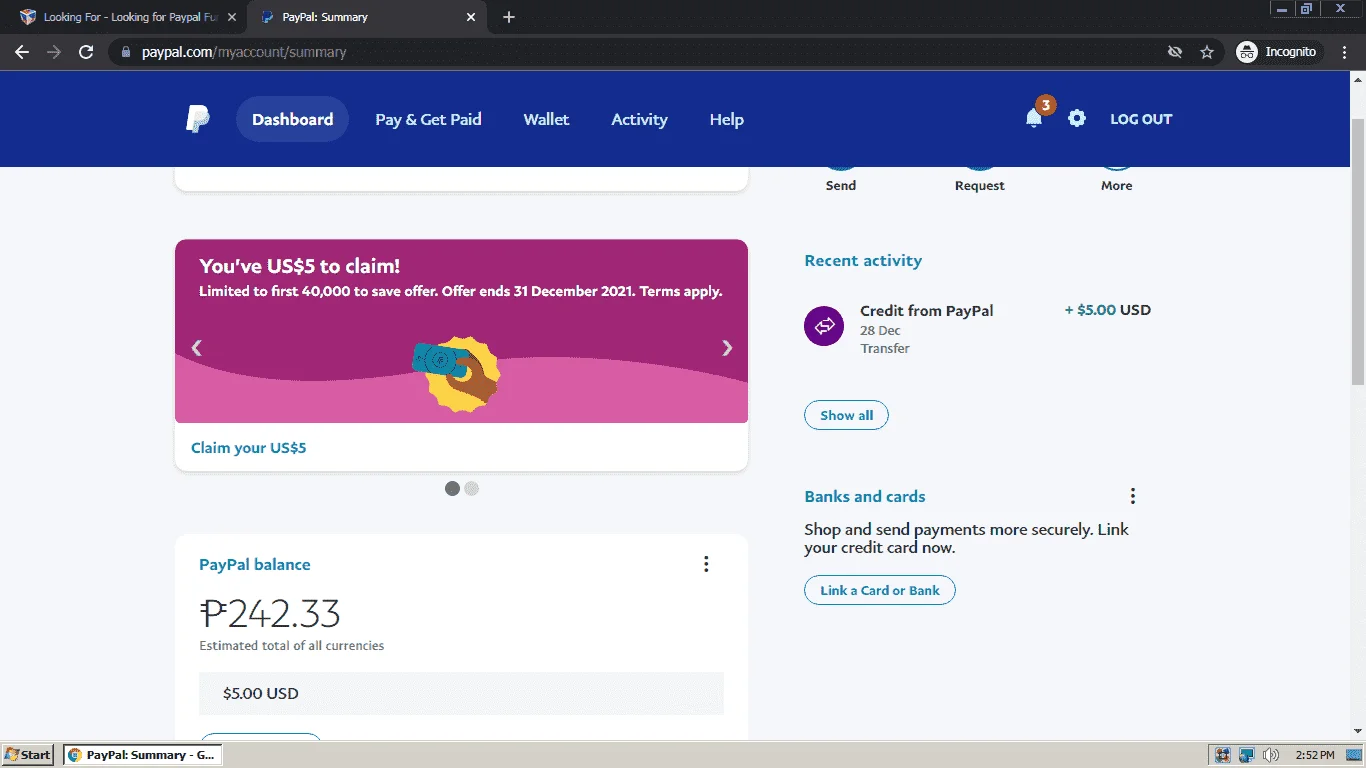Open Banks and cards heading link
The width and height of the screenshot is (1366, 768).
pyautogui.click(x=864, y=496)
